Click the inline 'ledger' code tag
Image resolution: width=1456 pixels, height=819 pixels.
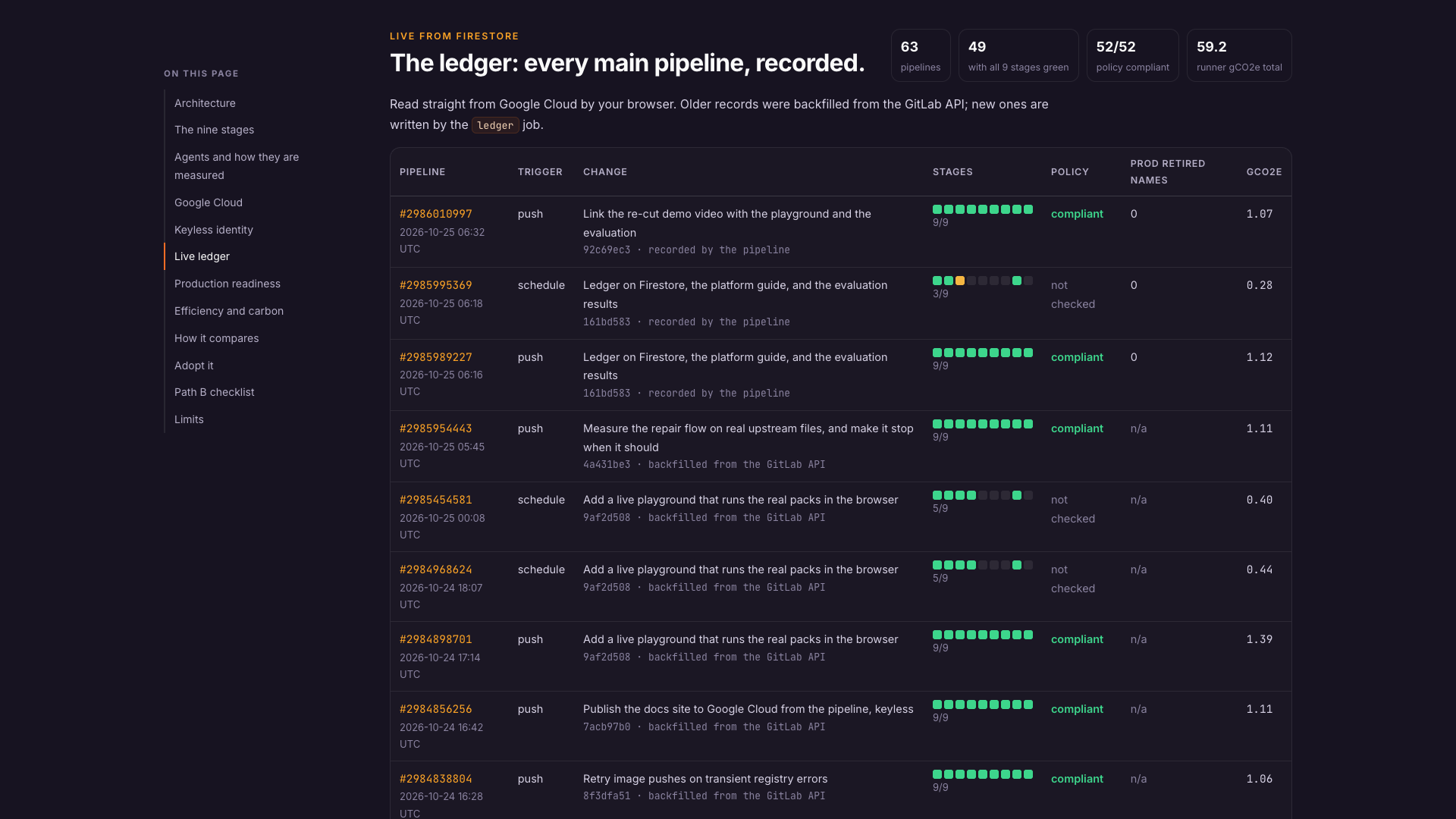495,125
